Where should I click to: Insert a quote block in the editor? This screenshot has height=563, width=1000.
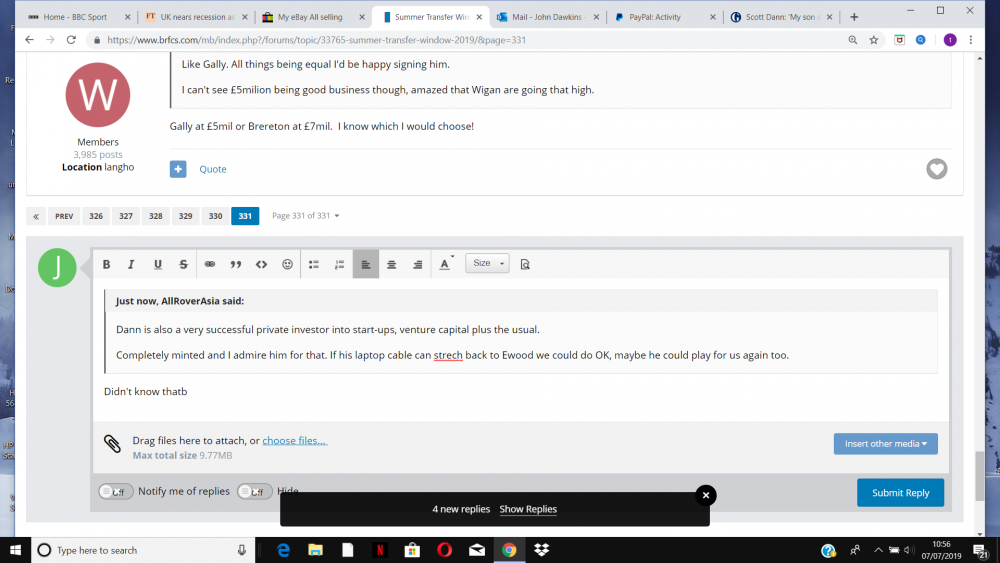click(x=236, y=264)
